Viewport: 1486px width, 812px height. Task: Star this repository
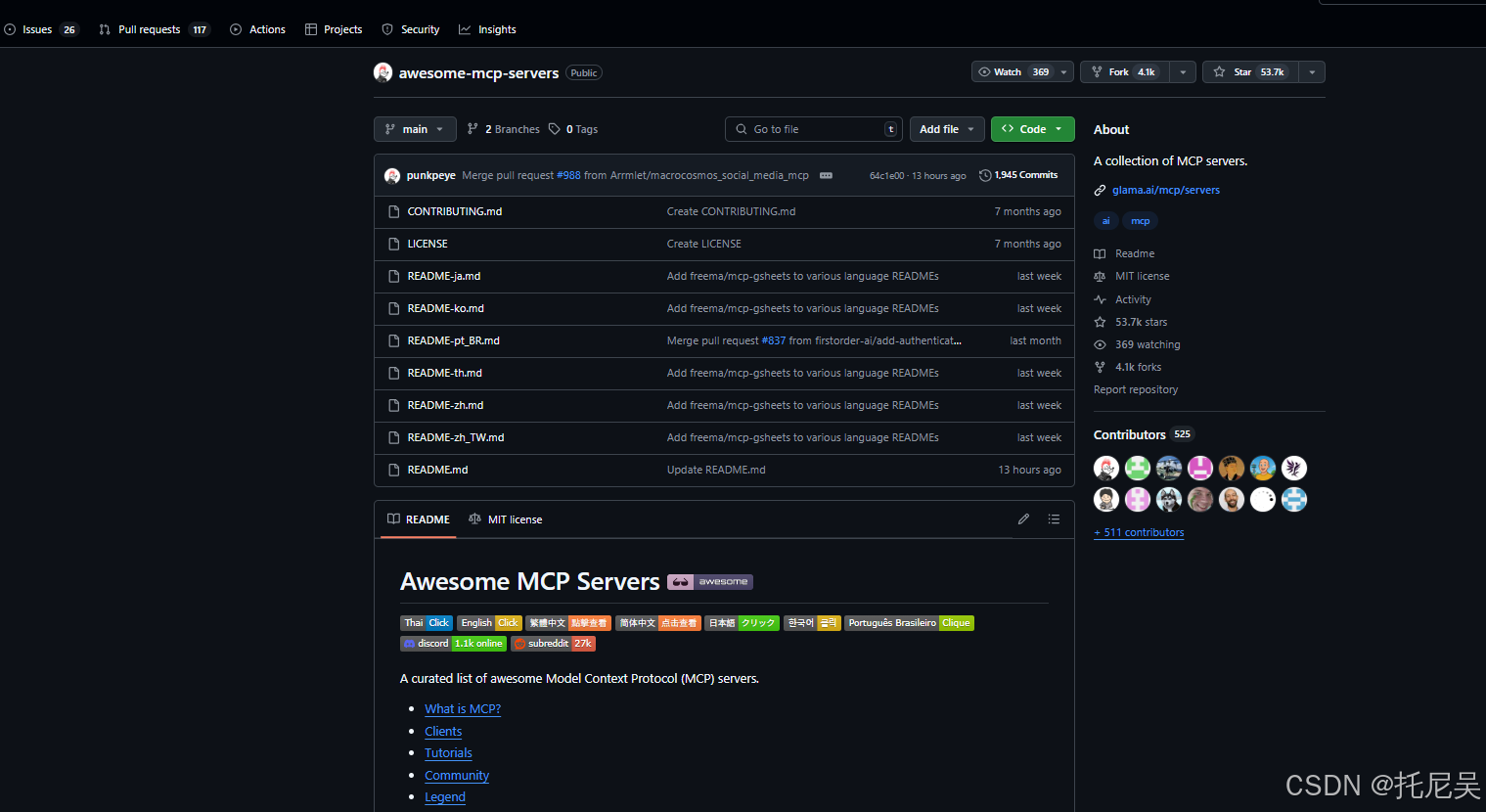coord(1250,72)
